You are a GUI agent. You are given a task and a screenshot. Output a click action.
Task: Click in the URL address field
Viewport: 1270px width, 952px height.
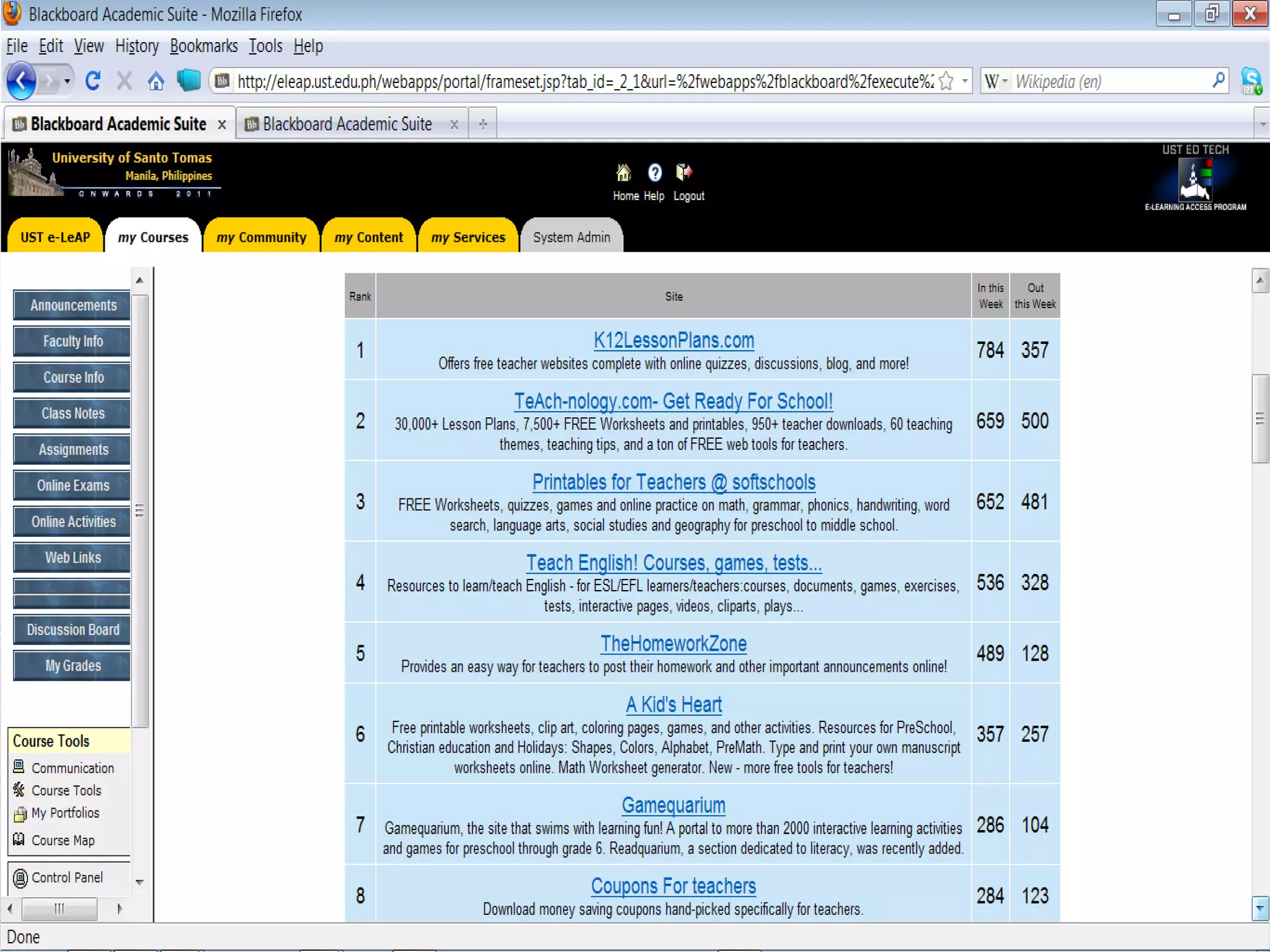pyautogui.click(x=583, y=81)
